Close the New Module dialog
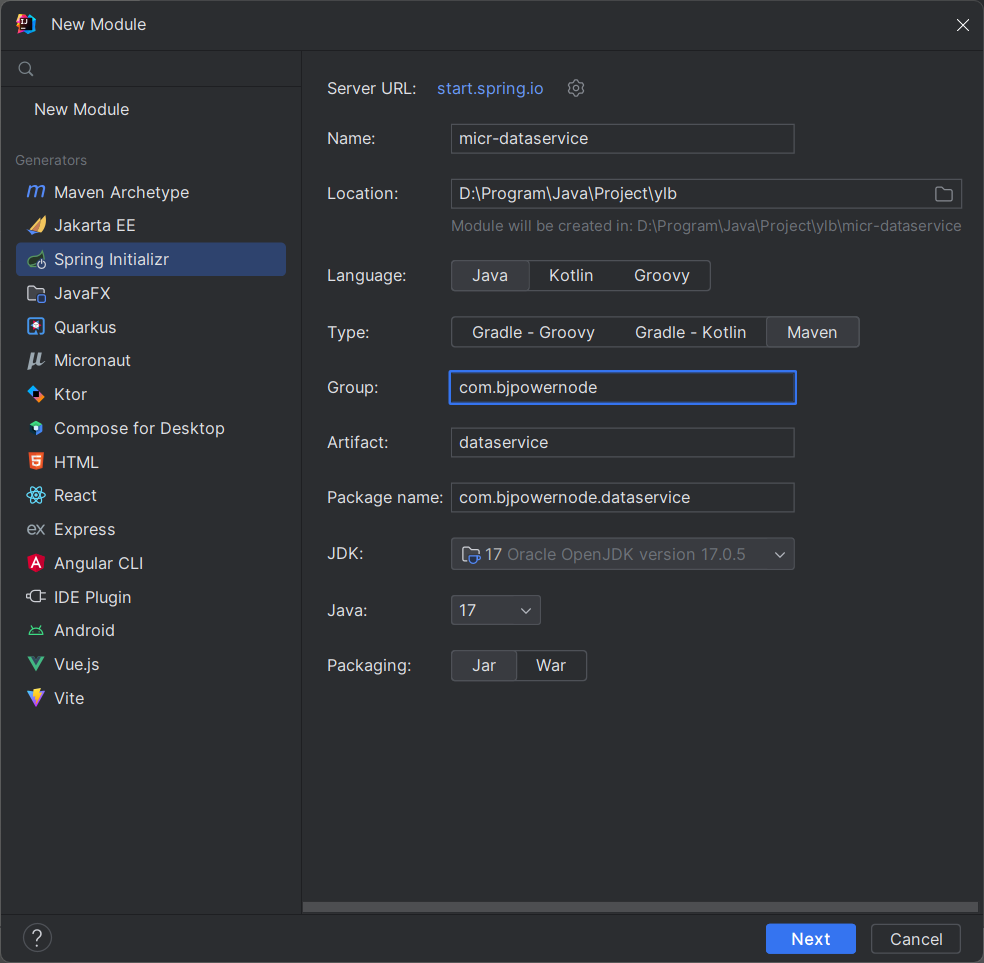The height and width of the screenshot is (963, 984). [963, 24]
